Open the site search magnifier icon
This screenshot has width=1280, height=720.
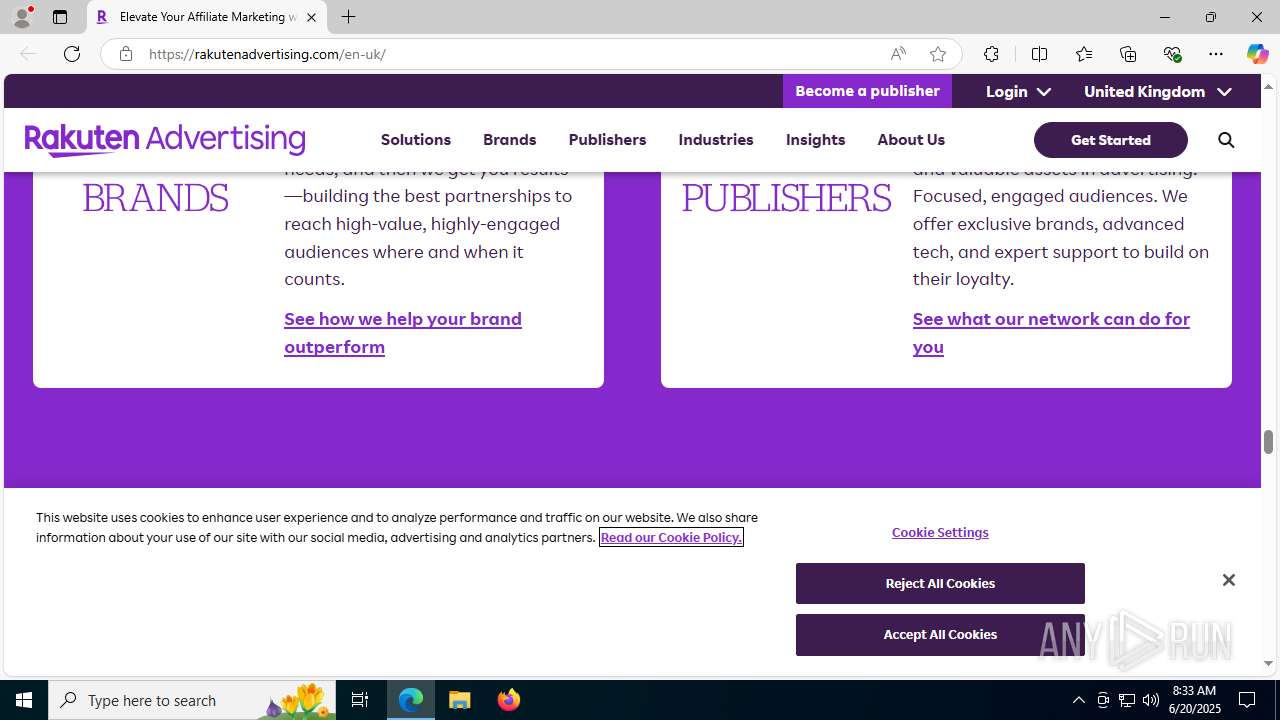pos(1226,140)
